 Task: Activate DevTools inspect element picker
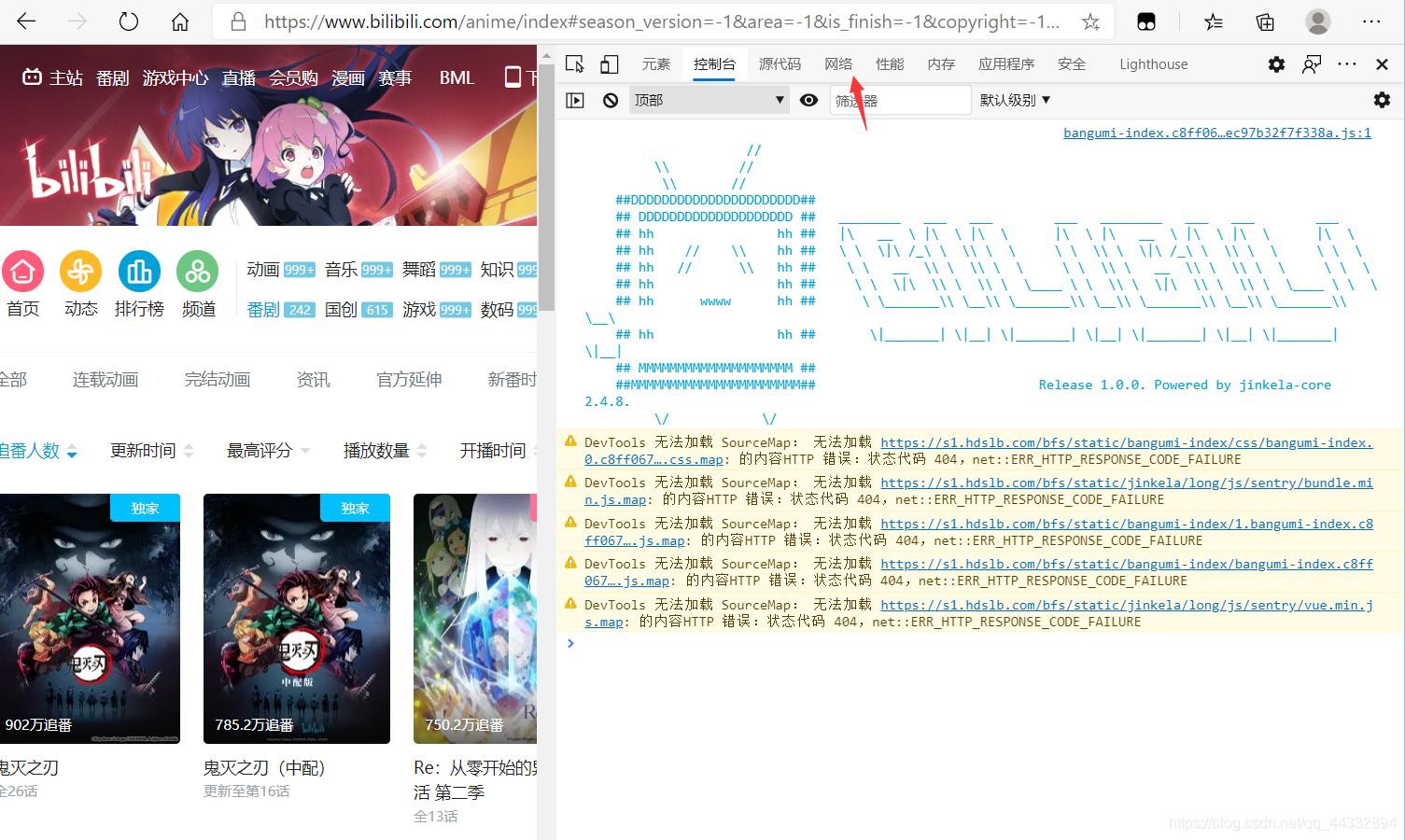[x=575, y=64]
